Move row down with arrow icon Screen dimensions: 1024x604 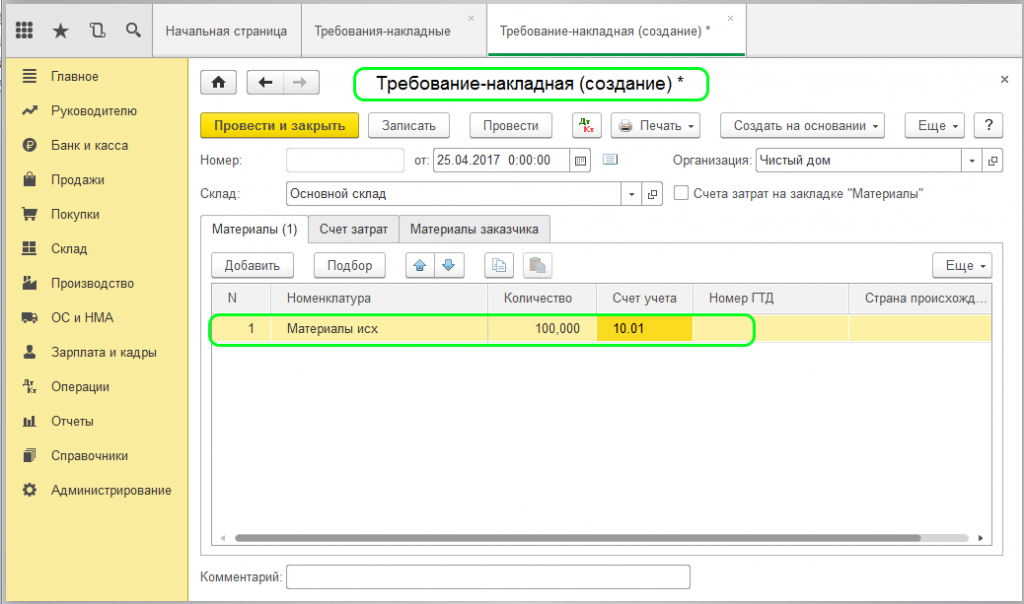(x=449, y=265)
